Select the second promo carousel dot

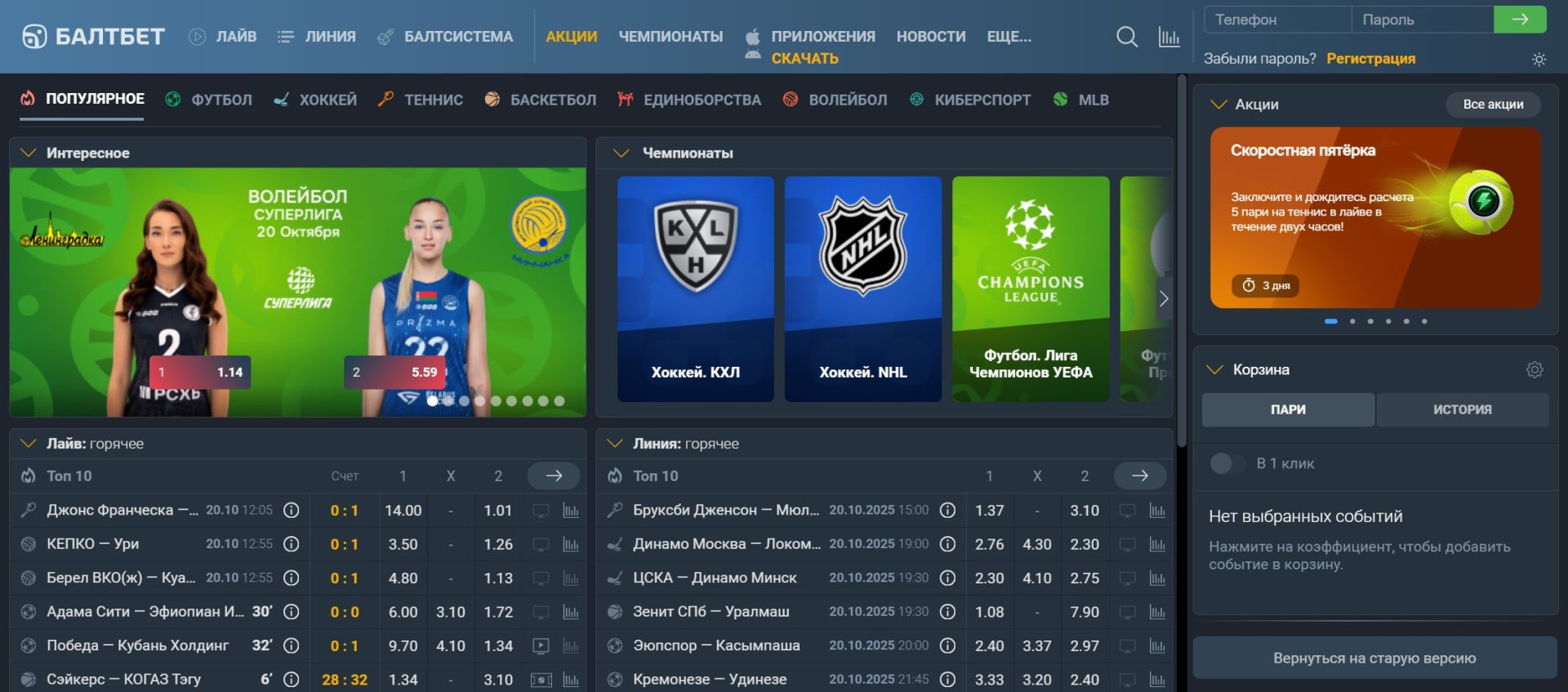(1352, 321)
